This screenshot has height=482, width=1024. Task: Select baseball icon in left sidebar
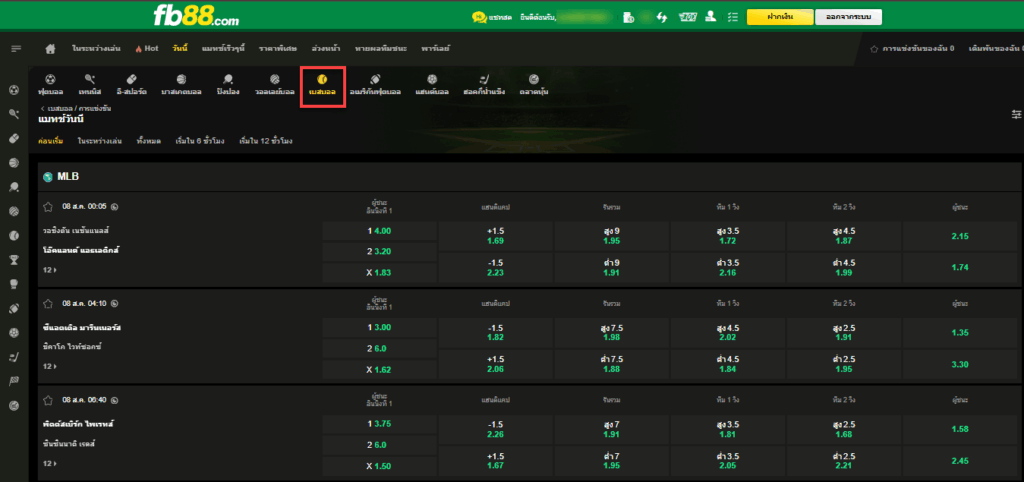(x=14, y=235)
